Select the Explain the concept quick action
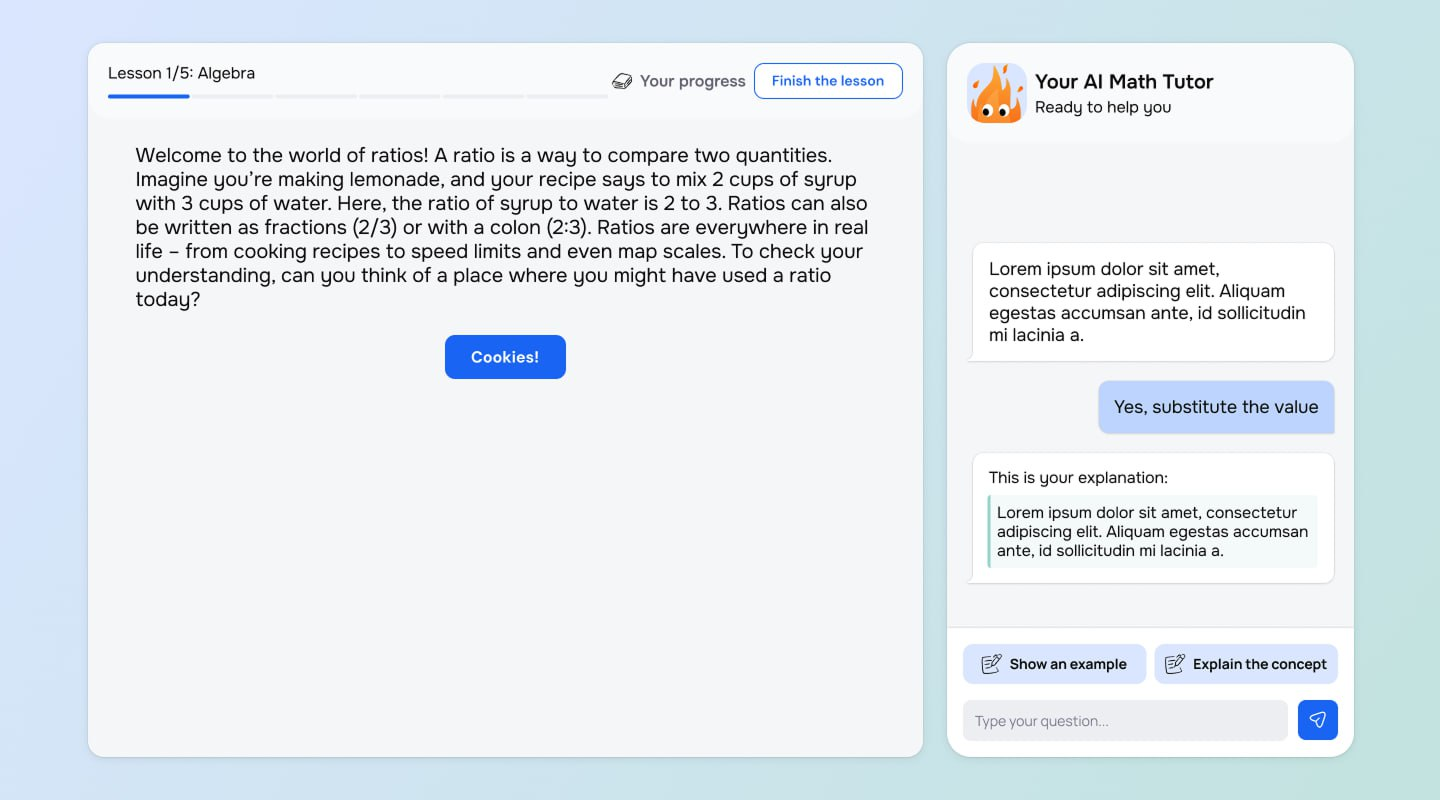 tap(1246, 664)
